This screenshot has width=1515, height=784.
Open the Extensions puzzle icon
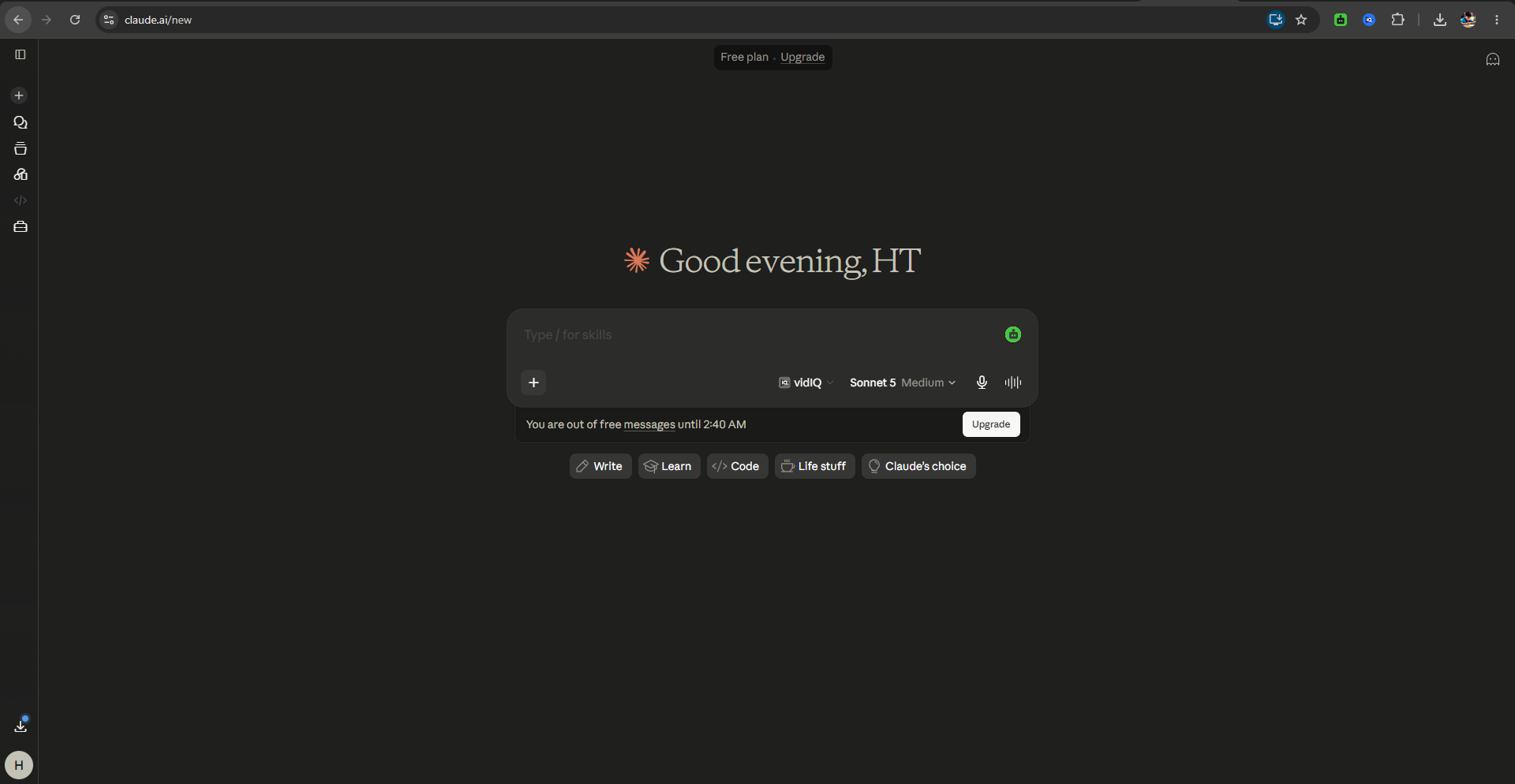1398,20
